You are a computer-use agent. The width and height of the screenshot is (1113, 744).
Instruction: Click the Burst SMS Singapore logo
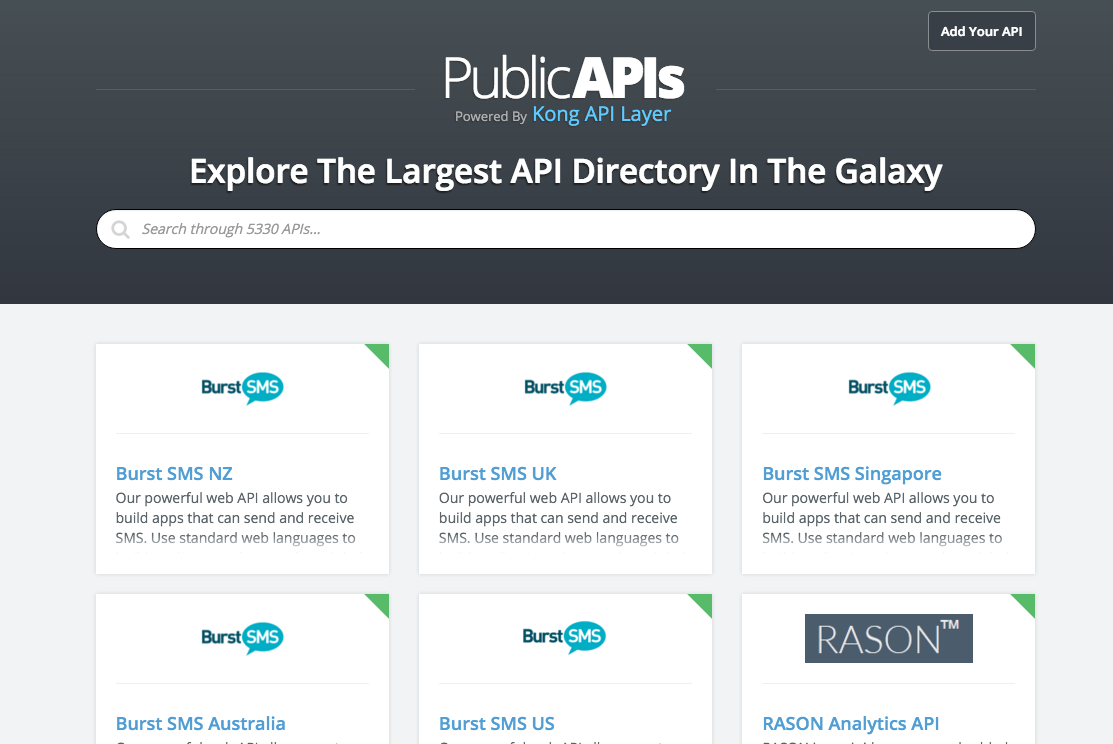point(889,387)
